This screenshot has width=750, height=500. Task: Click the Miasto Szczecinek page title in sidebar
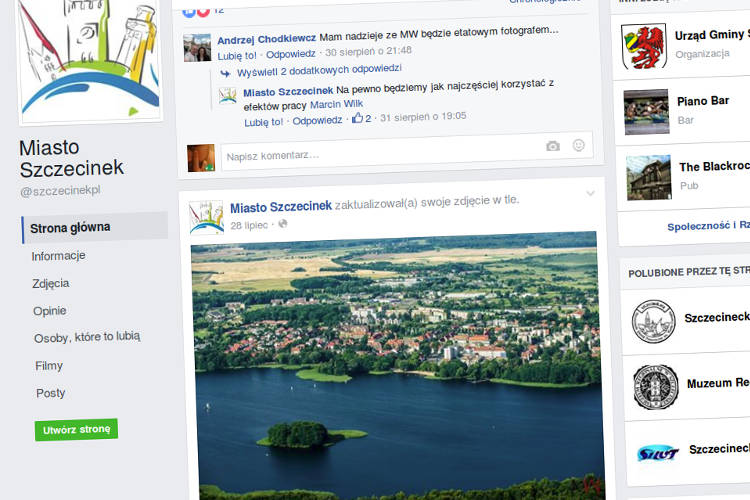[x=72, y=158]
